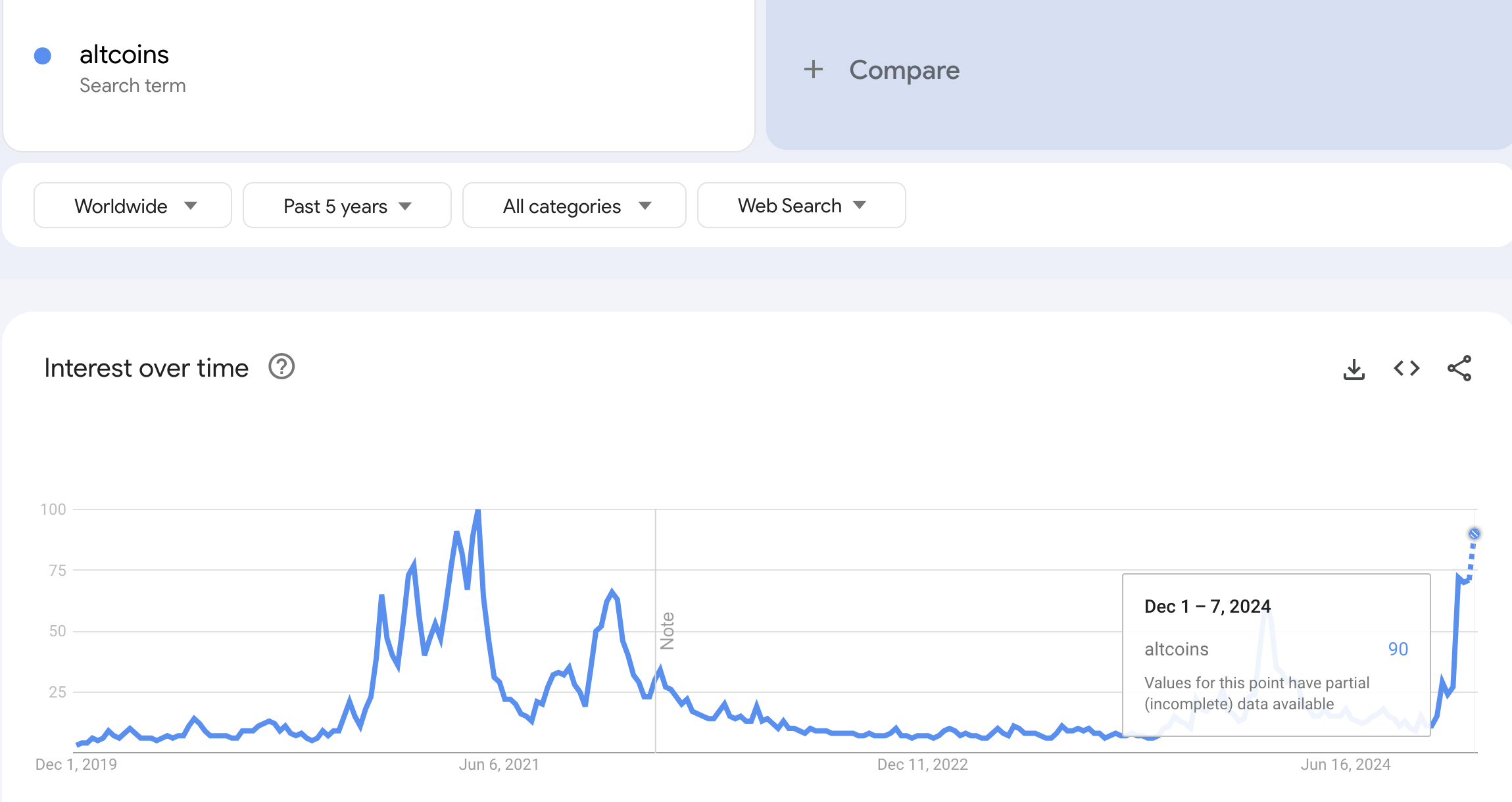Click the chart peak at value 100
Image resolution: width=1512 pixels, height=802 pixels.
tap(478, 511)
